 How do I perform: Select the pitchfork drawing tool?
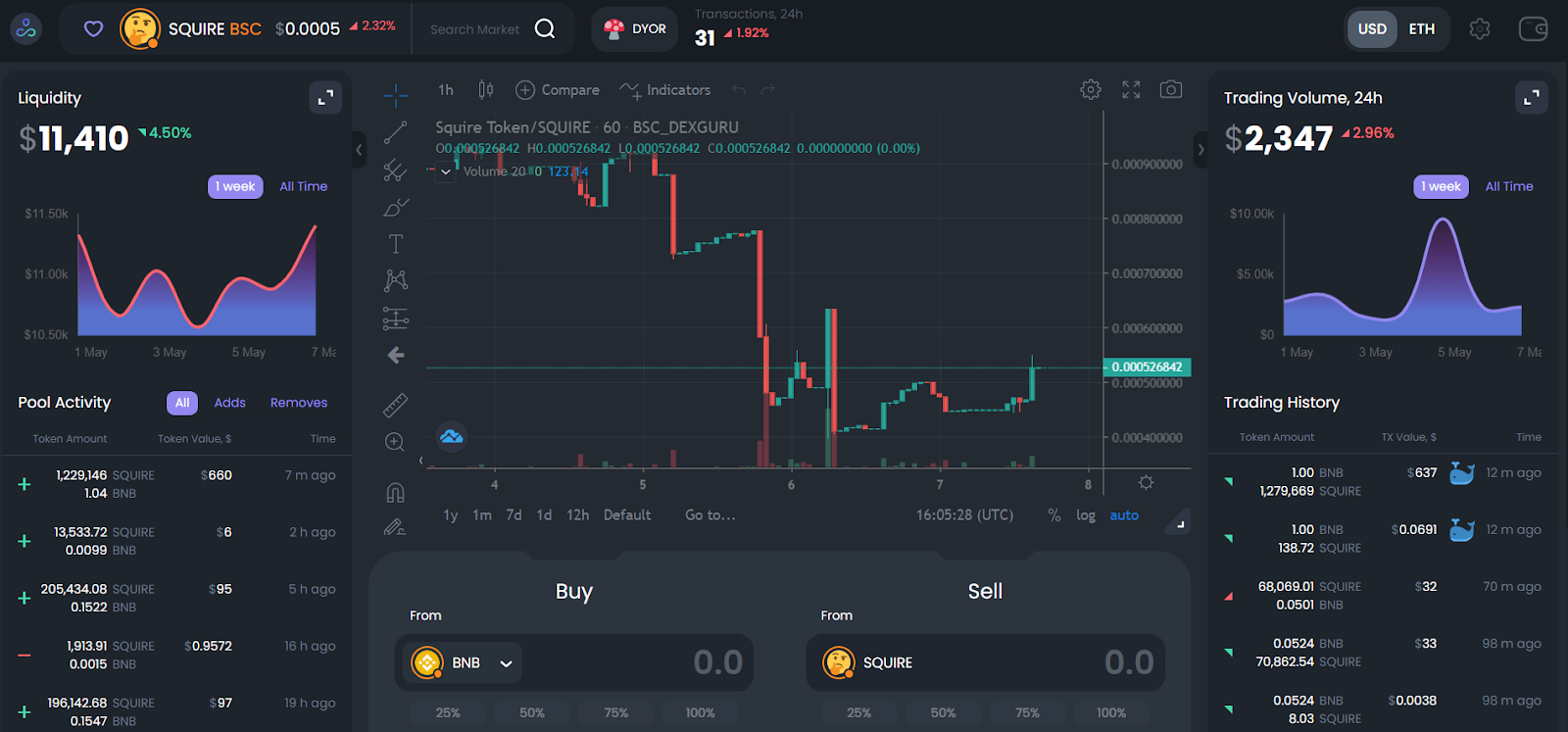tap(396, 170)
